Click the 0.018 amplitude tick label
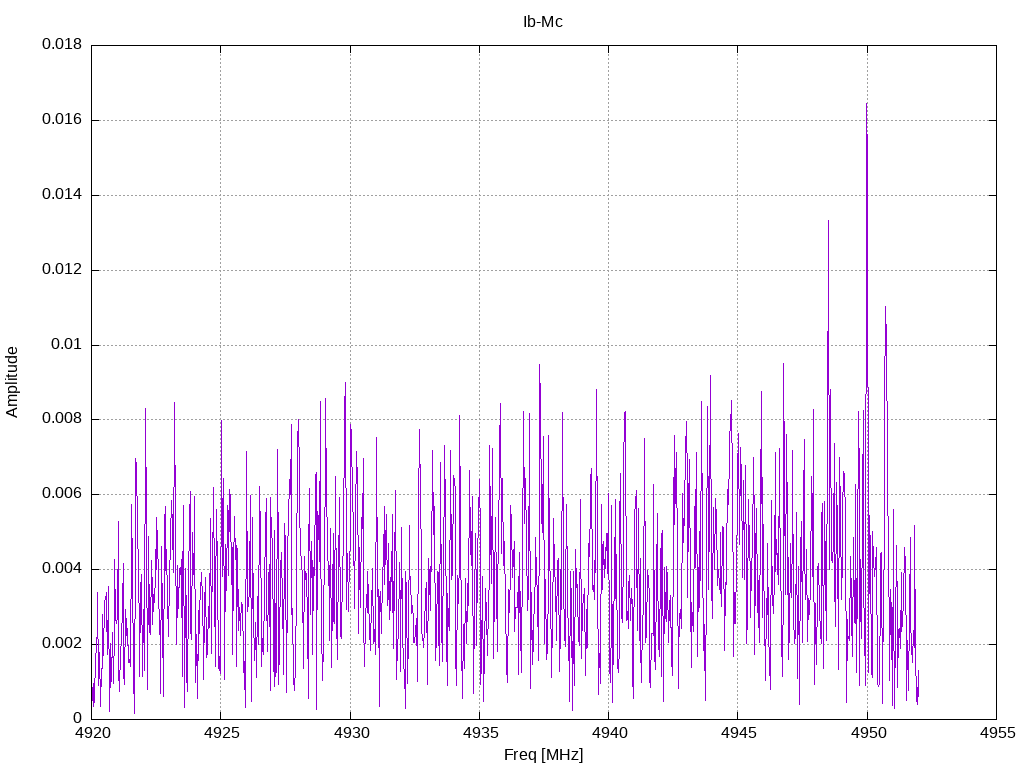Image resolution: width=1024 pixels, height=768 pixels. [61, 45]
